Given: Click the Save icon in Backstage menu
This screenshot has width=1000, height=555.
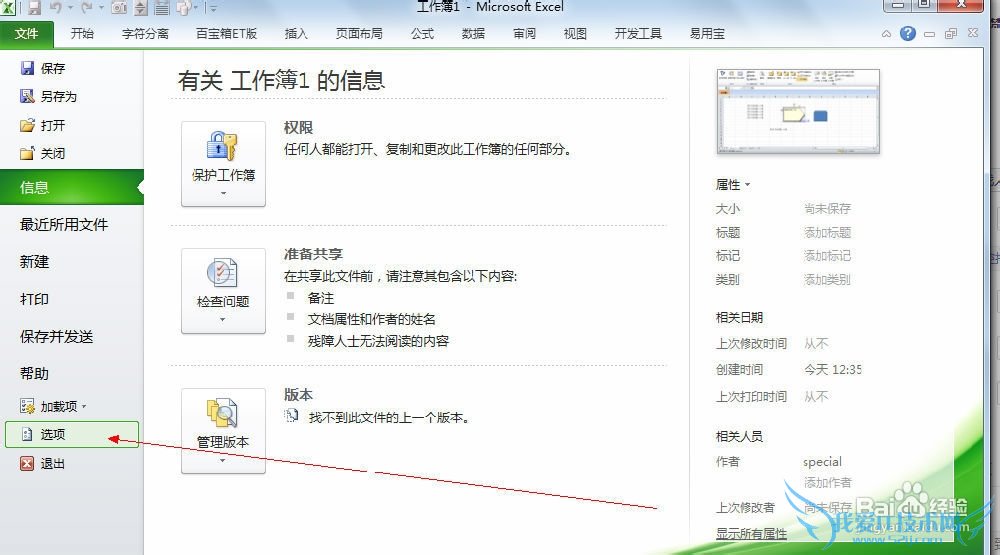Looking at the screenshot, I should point(27,68).
